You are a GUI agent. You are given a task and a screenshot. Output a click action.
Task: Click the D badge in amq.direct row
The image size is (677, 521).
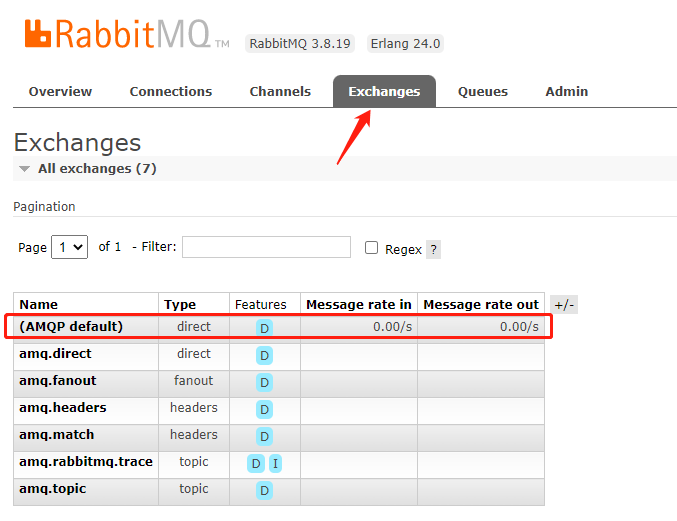click(264, 355)
